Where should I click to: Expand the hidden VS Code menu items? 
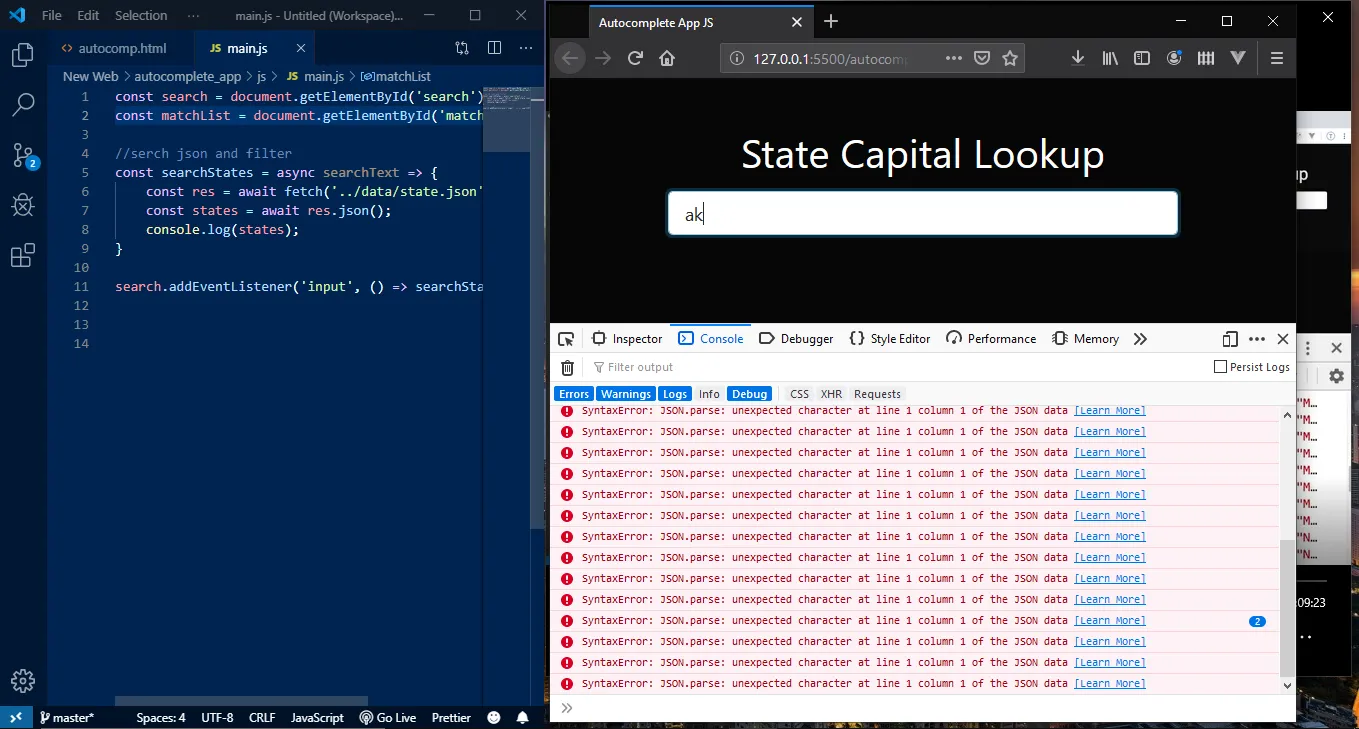[193, 16]
